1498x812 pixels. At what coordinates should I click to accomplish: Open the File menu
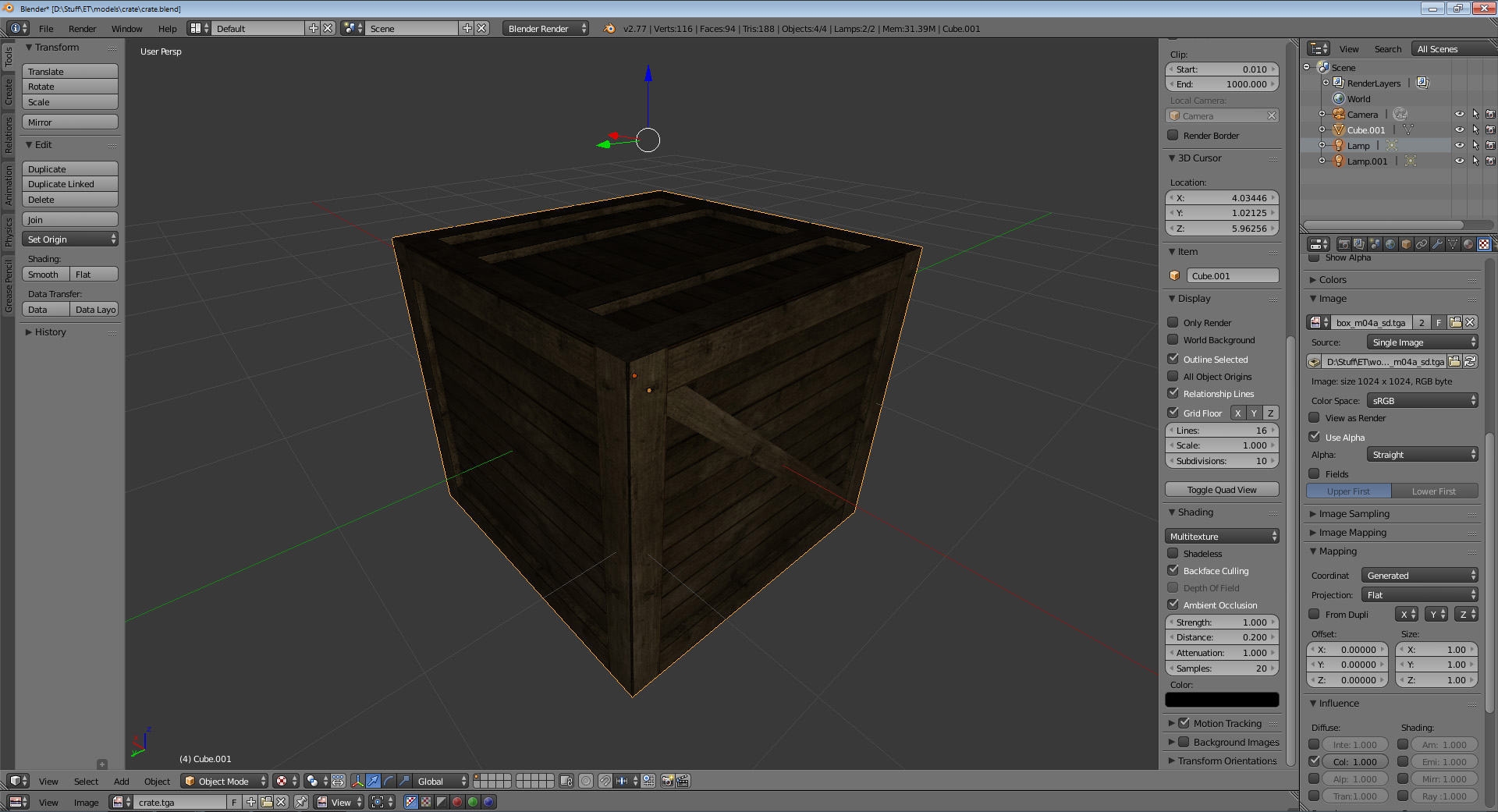pyautogui.click(x=46, y=28)
